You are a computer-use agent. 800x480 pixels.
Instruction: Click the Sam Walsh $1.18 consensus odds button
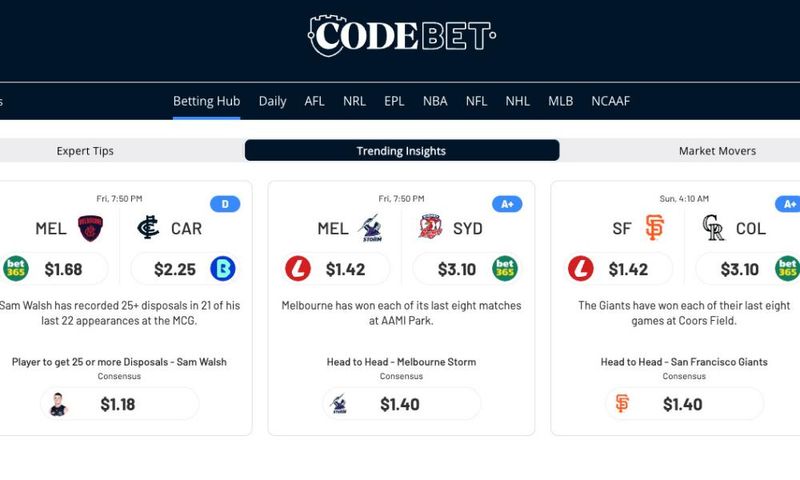point(119,404)
